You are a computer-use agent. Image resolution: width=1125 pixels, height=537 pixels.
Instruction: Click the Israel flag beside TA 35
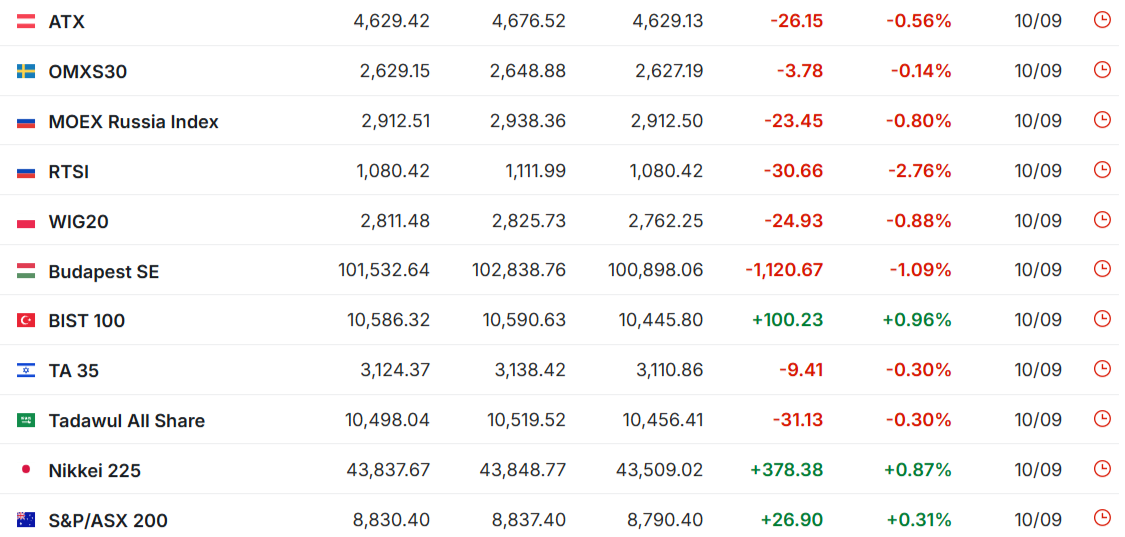[26, 370]
